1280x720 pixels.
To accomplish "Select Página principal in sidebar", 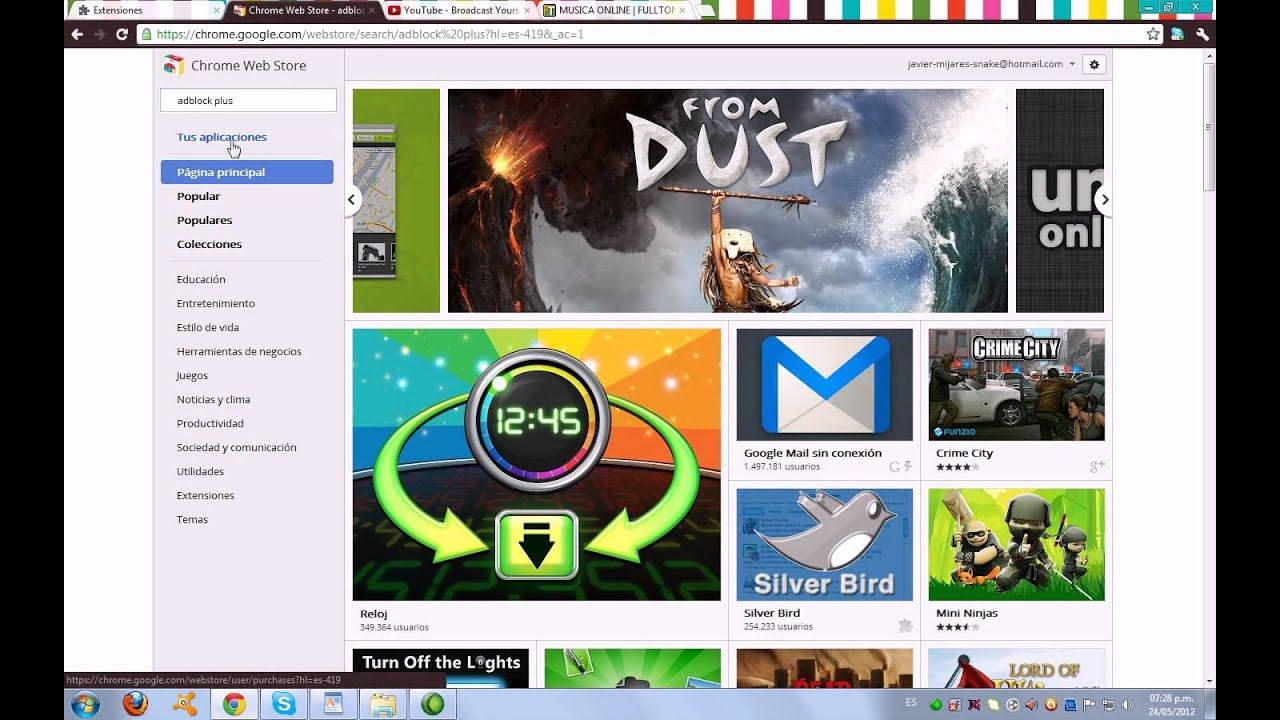I will 247,172.
